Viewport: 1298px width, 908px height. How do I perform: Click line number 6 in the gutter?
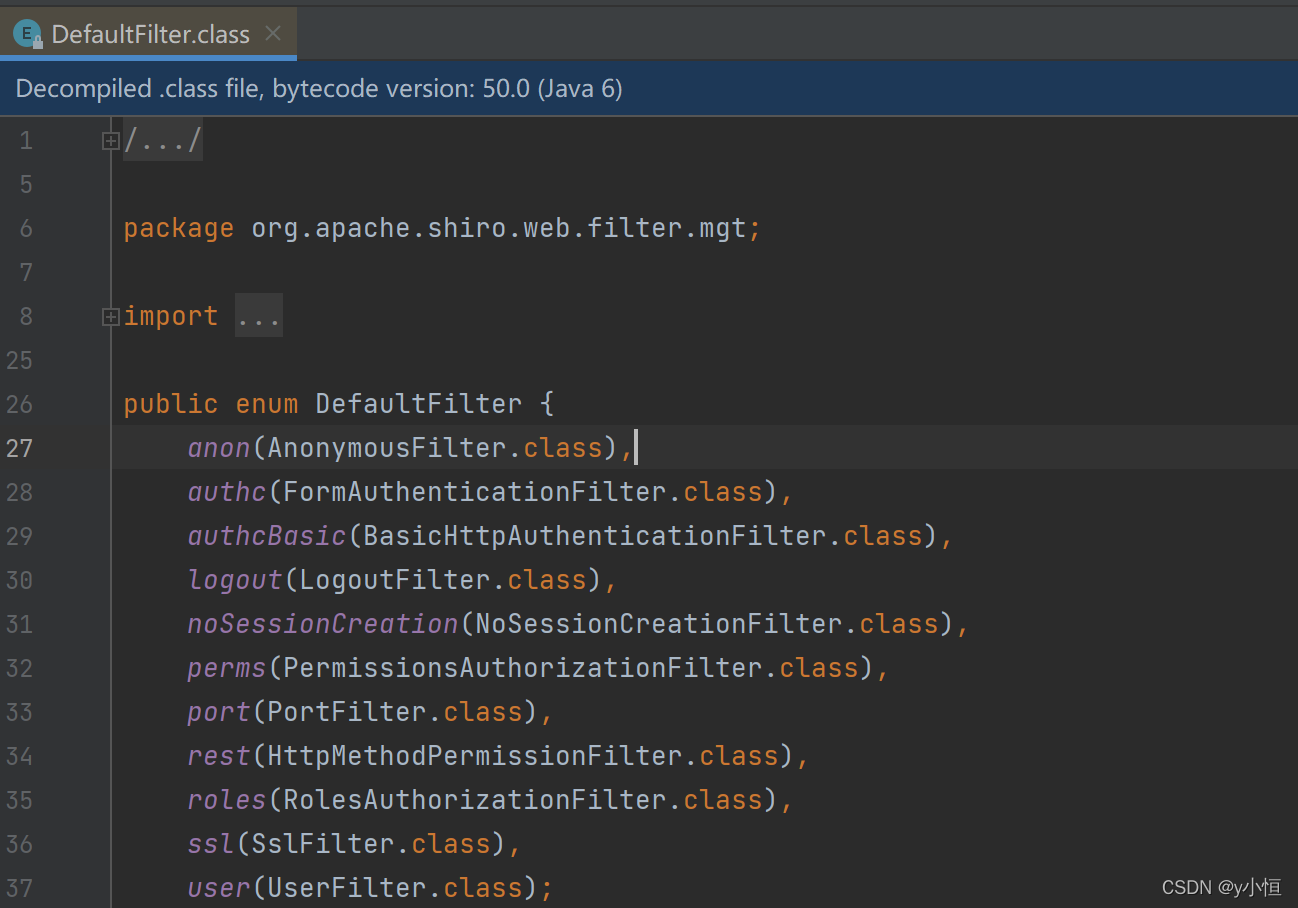[x=26, y=229]
